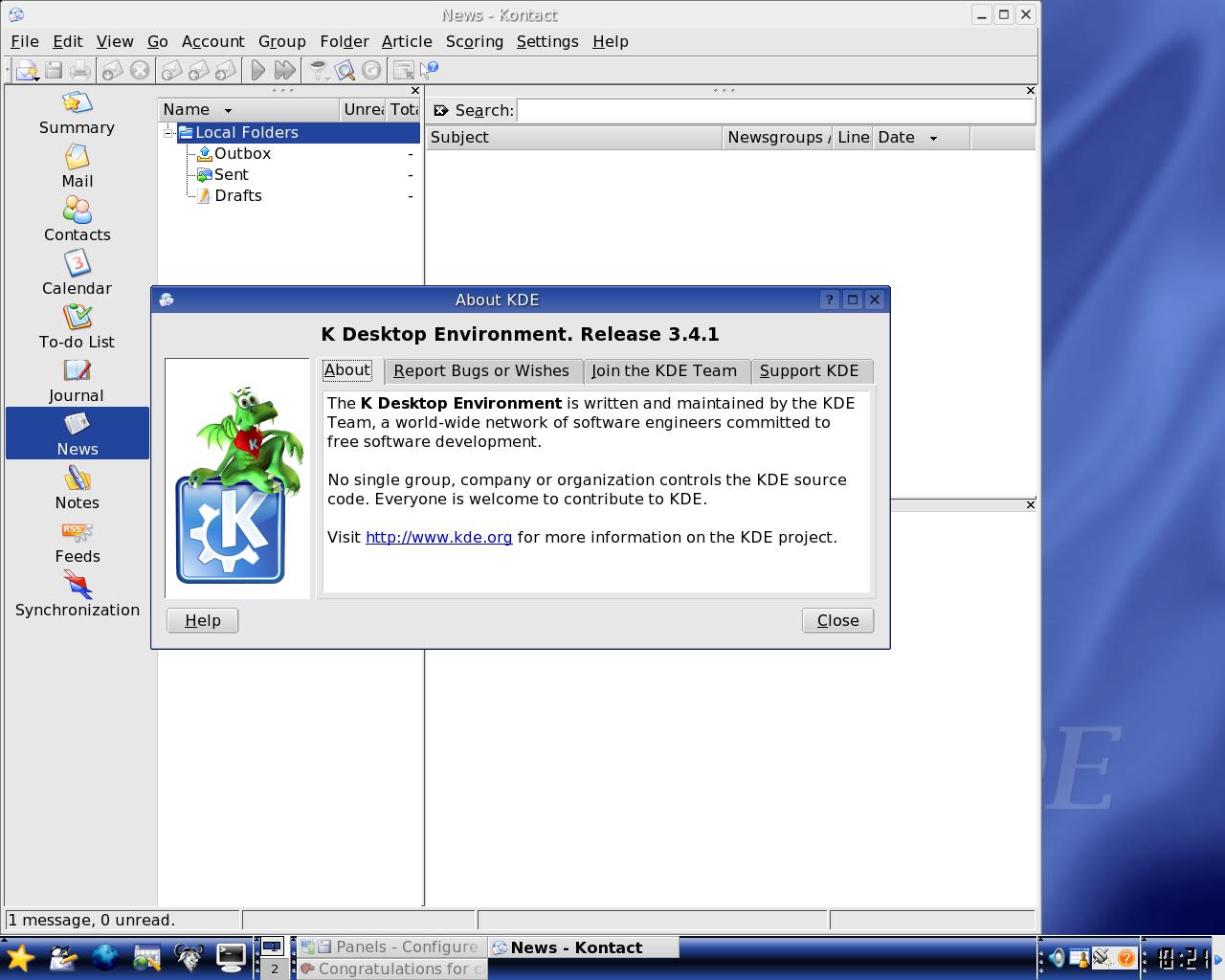Click the What's This help toolbar icon
The width and height of the screenshot is (1225, 980).
430,69
